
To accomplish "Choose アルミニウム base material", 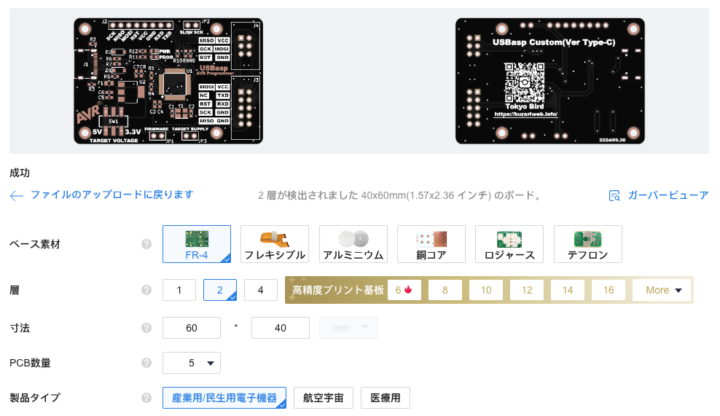I will coord(353,244).
